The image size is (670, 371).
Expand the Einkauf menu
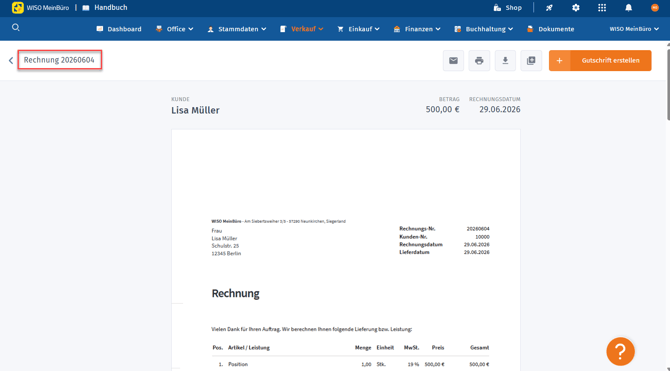[359, 29]
